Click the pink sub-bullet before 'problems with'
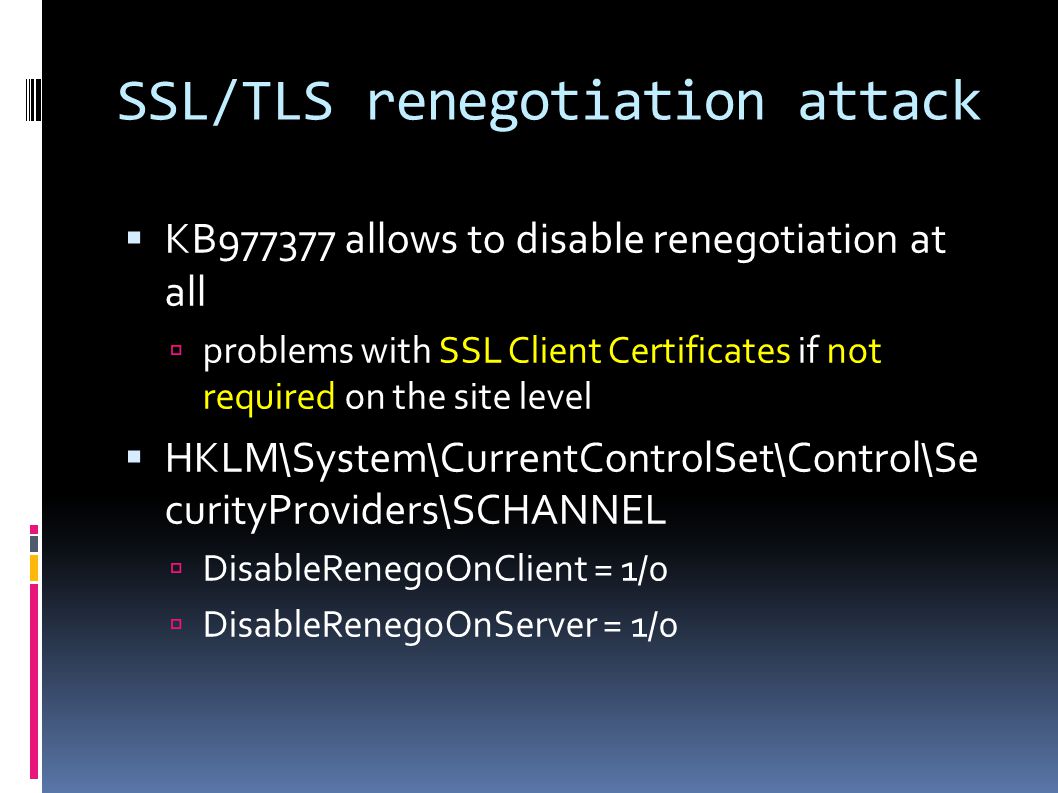Viewport: 1058px width, 793px height. (x=177, y=350)
